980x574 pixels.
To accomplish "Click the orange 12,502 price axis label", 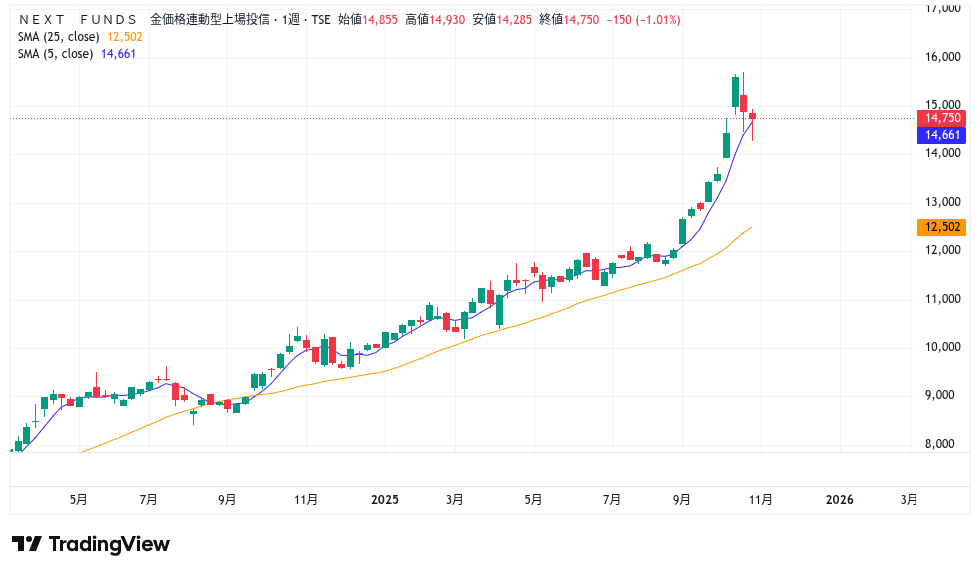I will point(942,227).
